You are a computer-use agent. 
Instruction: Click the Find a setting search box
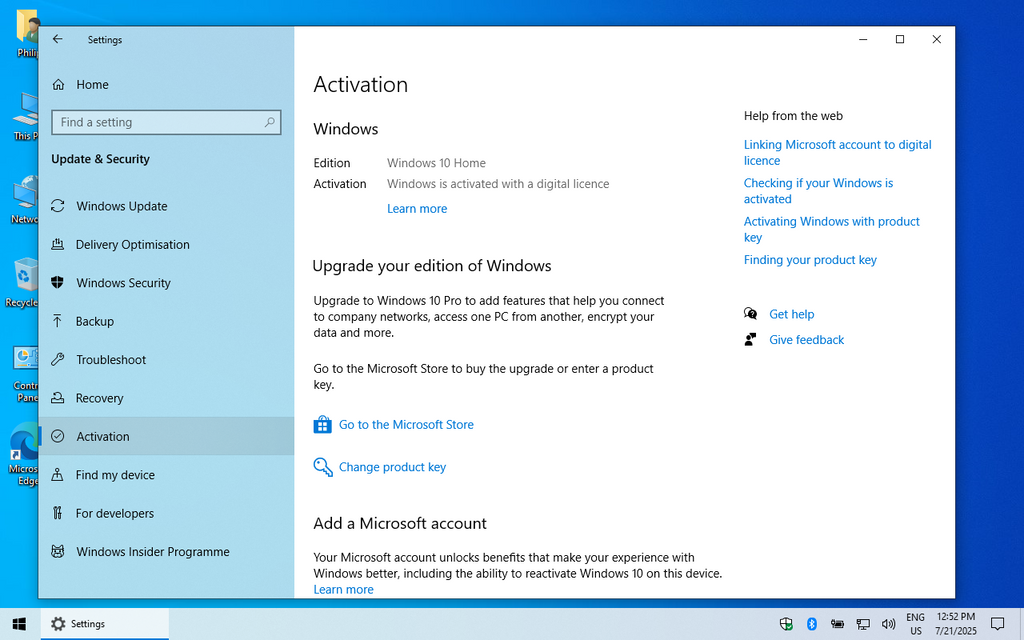click(167, 122)
